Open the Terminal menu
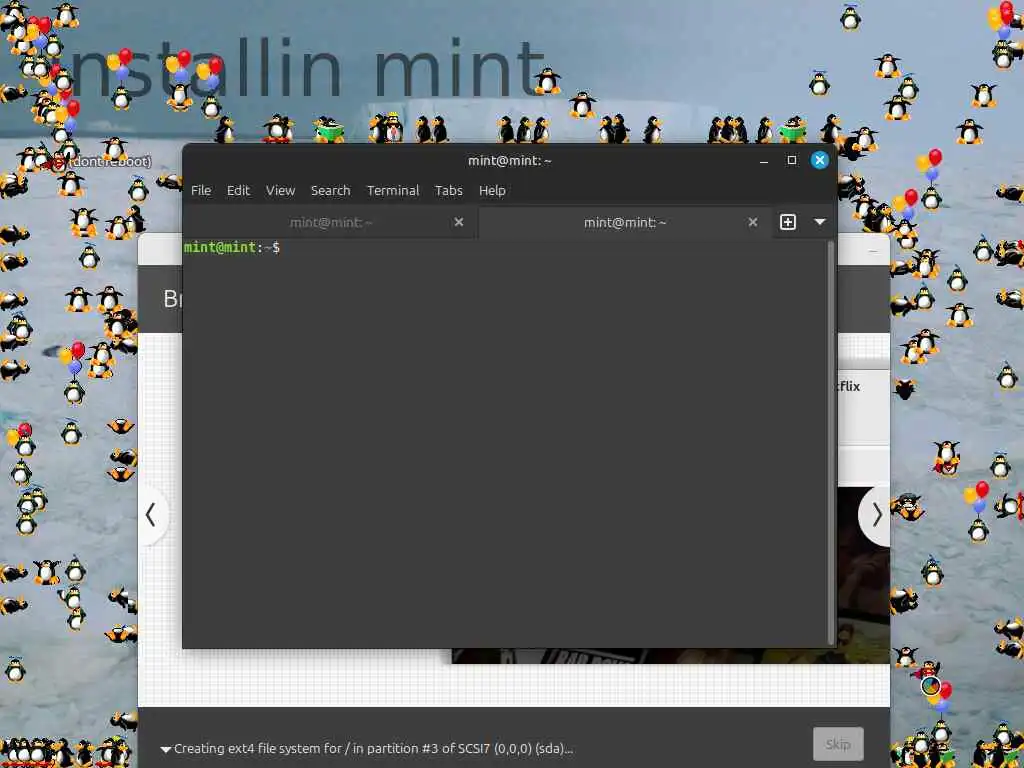 [x=392, y=190]
